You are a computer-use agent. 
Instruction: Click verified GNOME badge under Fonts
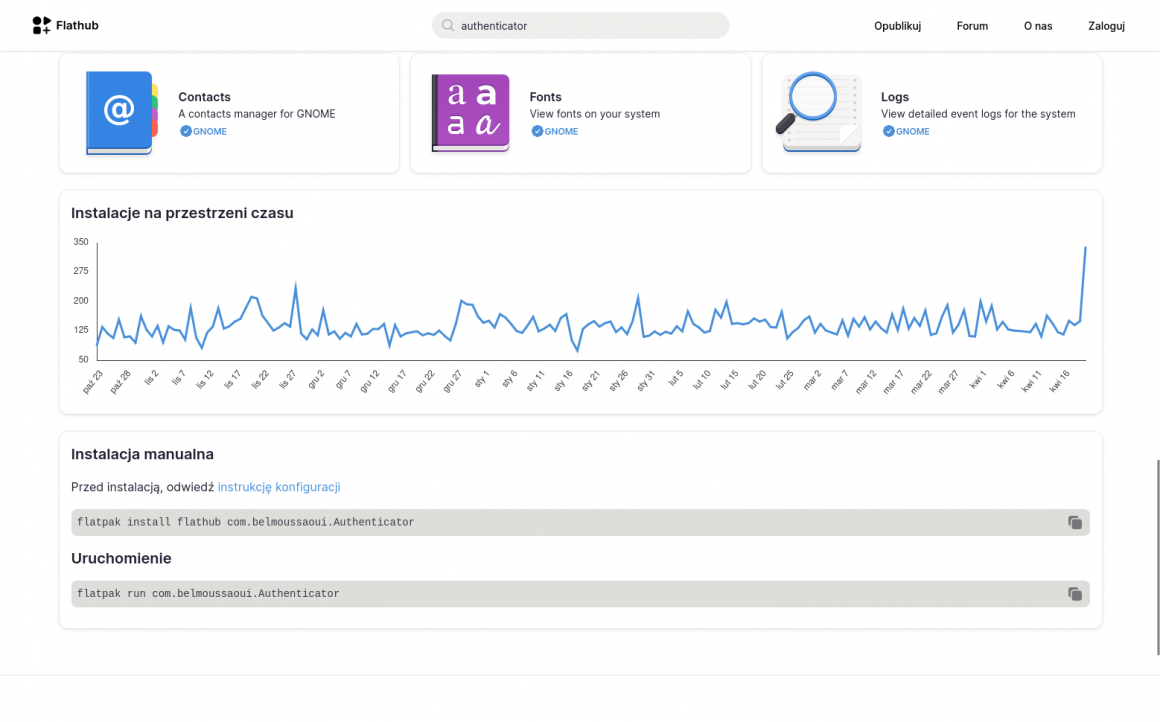(x=555, y=131)
